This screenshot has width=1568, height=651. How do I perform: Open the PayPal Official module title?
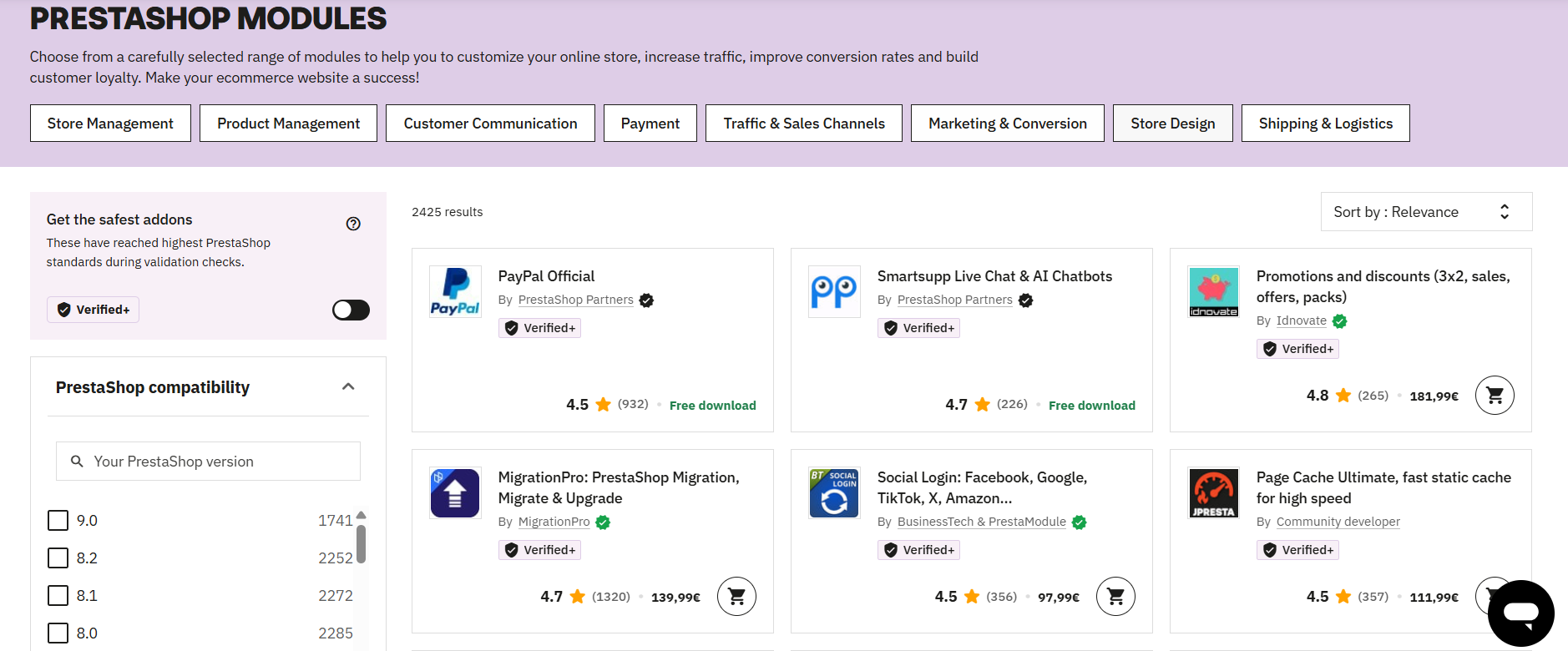pyautogui.click(x=546, y=276)
